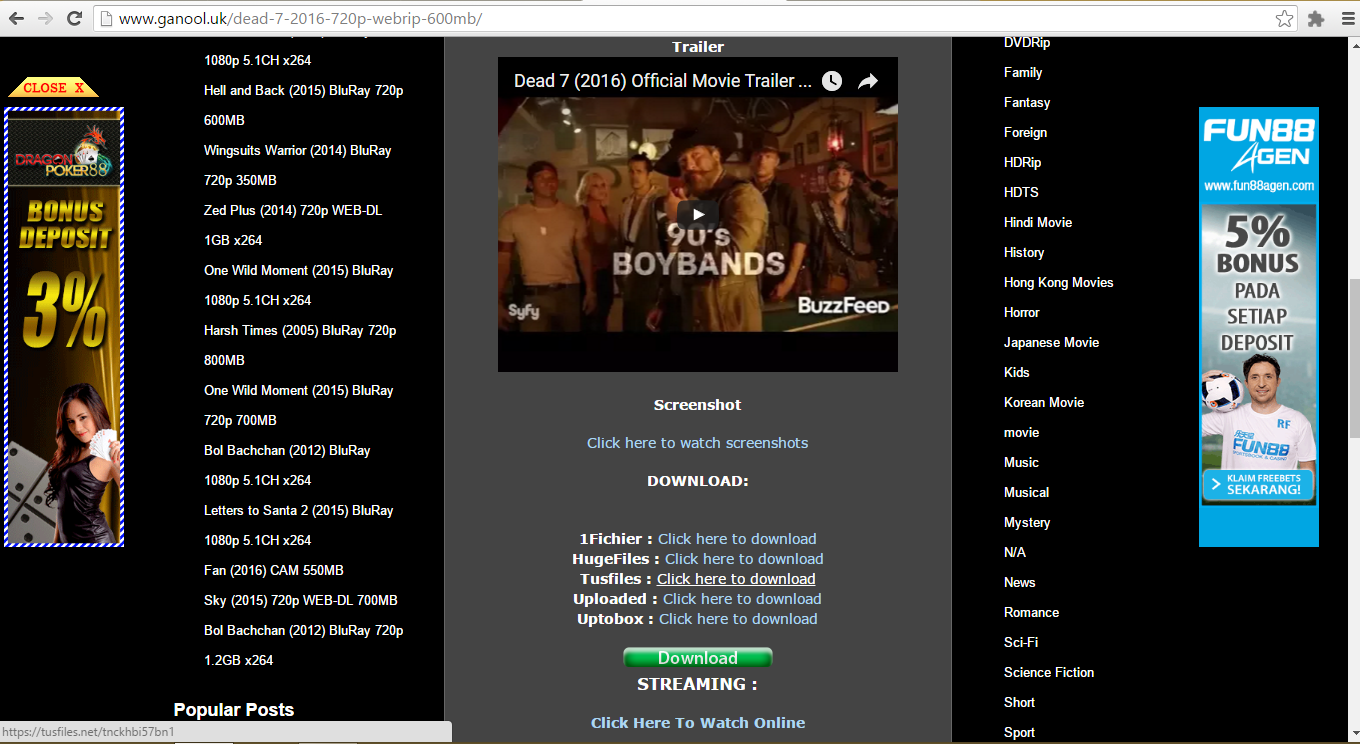Select the Hong Kong Movies category
1360x744 pixels.
pos(1059,282)
